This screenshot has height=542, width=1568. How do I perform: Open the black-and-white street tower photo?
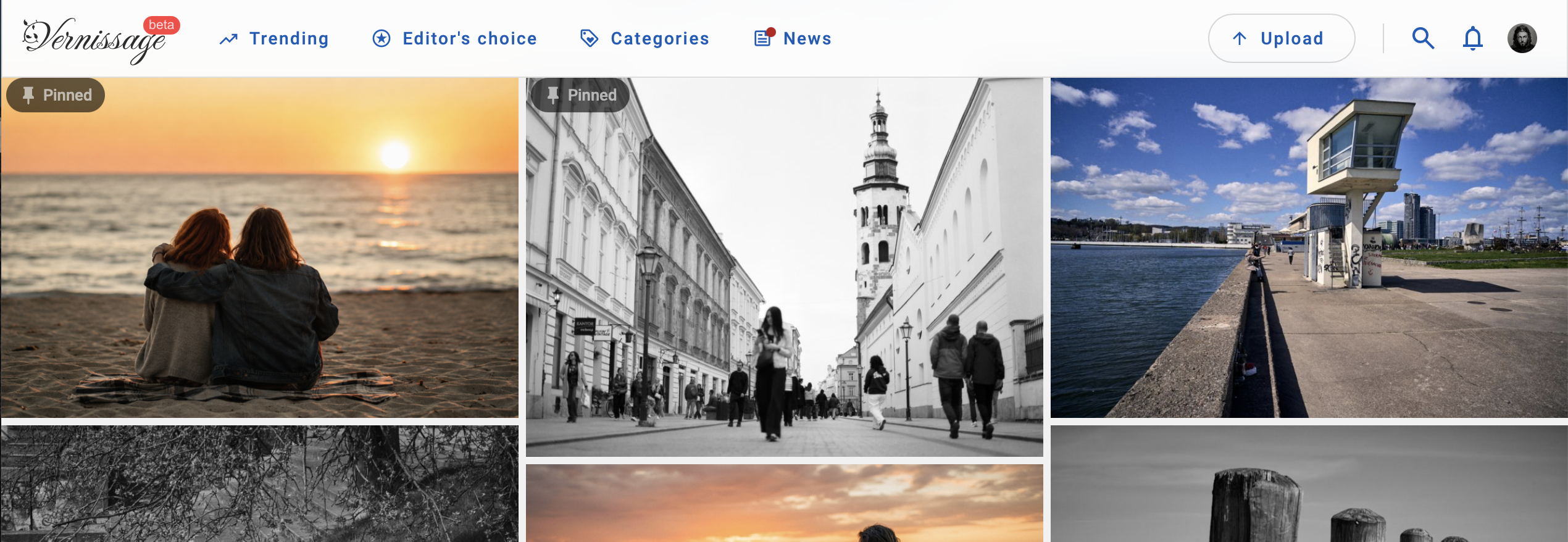[x=785, y=267]
